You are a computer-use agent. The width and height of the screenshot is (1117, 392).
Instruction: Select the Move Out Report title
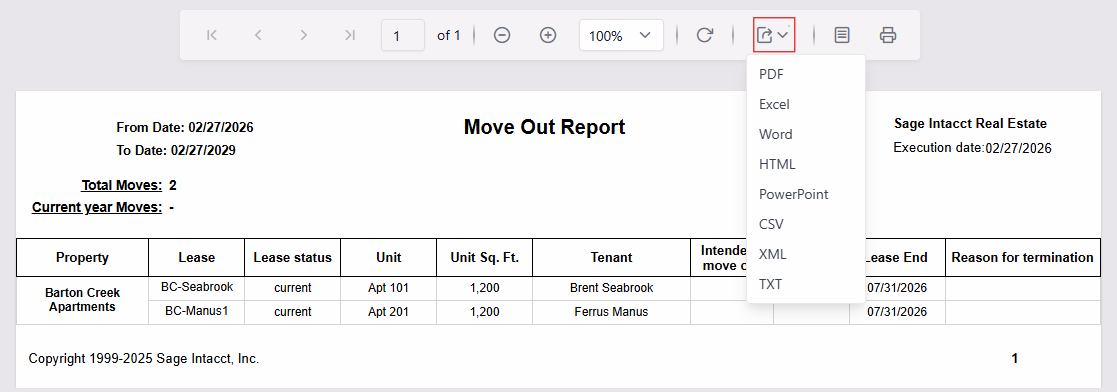click(x=544, y=127)
